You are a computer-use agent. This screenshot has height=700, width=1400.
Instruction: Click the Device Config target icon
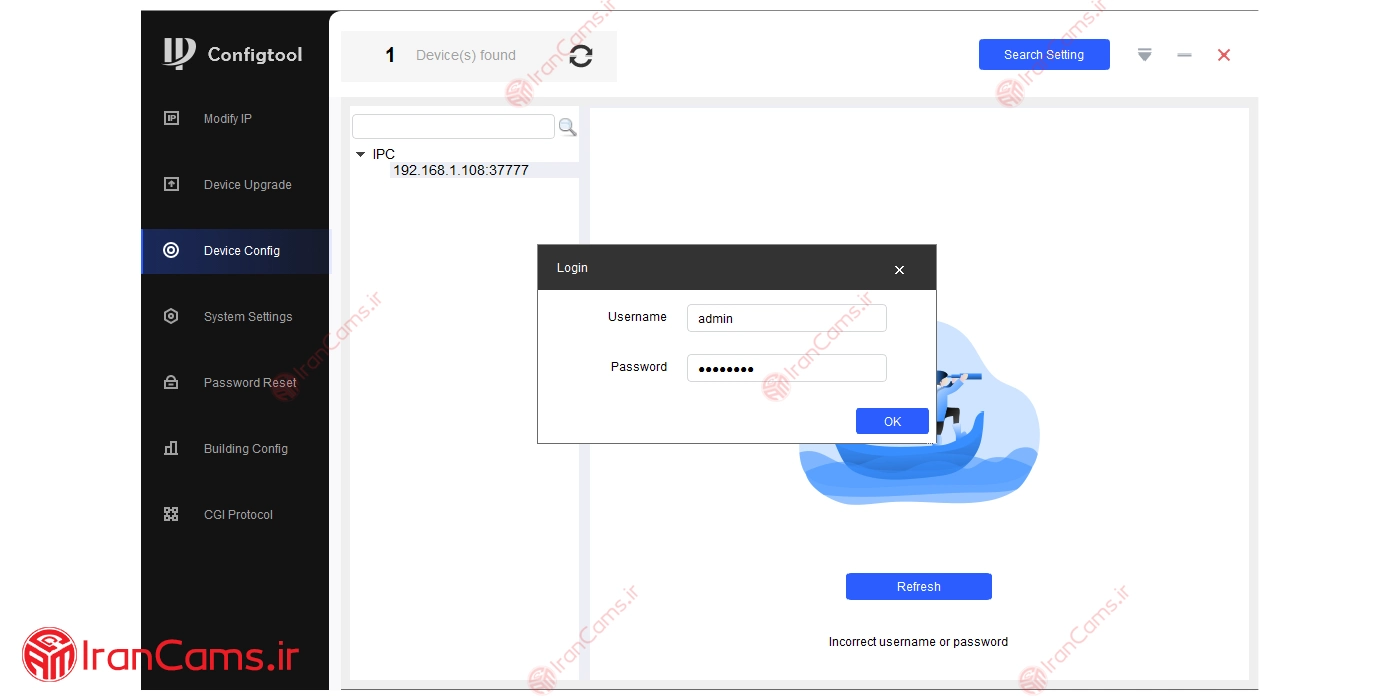click(x=171, y=250)
